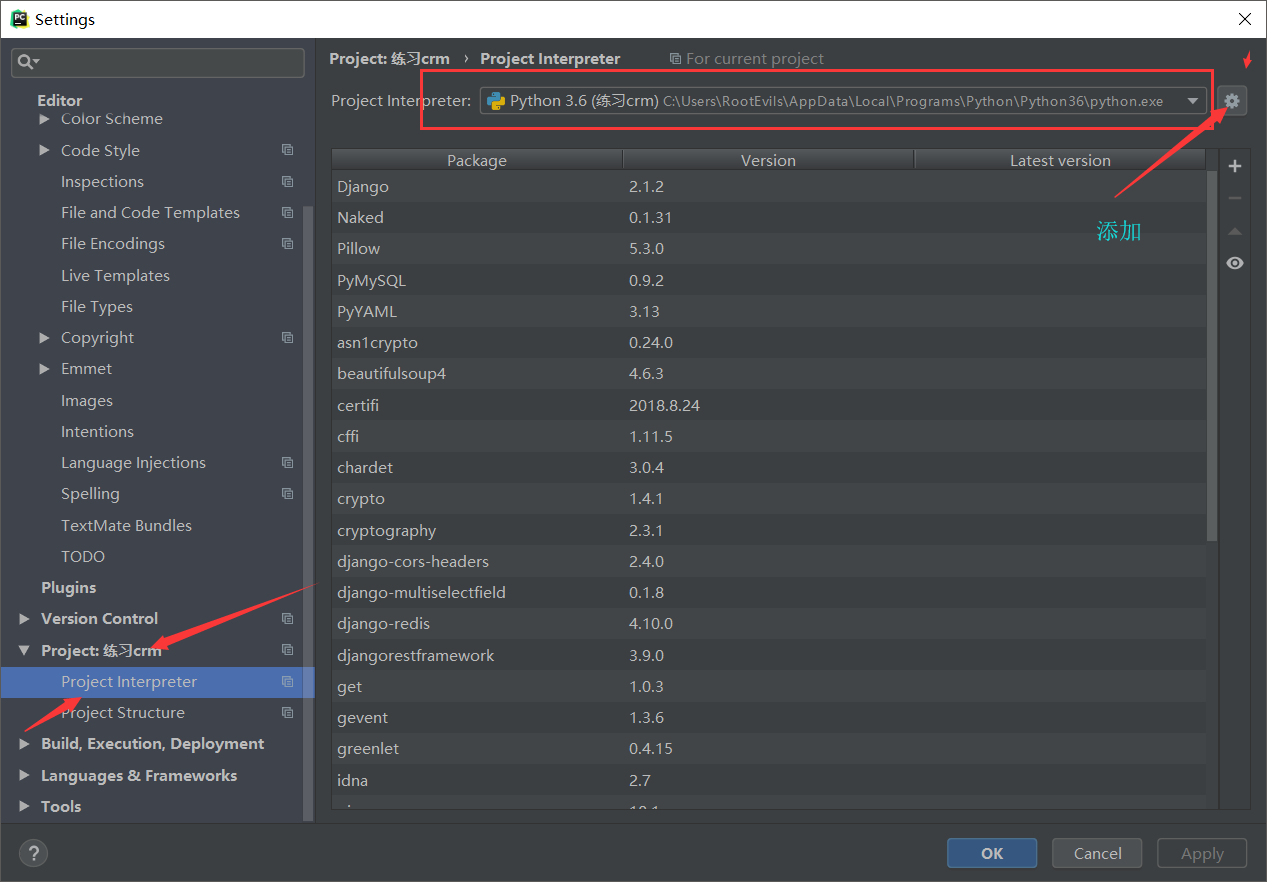
Task: Click project-level icon beside Project Structure
Action: (288, 712)
